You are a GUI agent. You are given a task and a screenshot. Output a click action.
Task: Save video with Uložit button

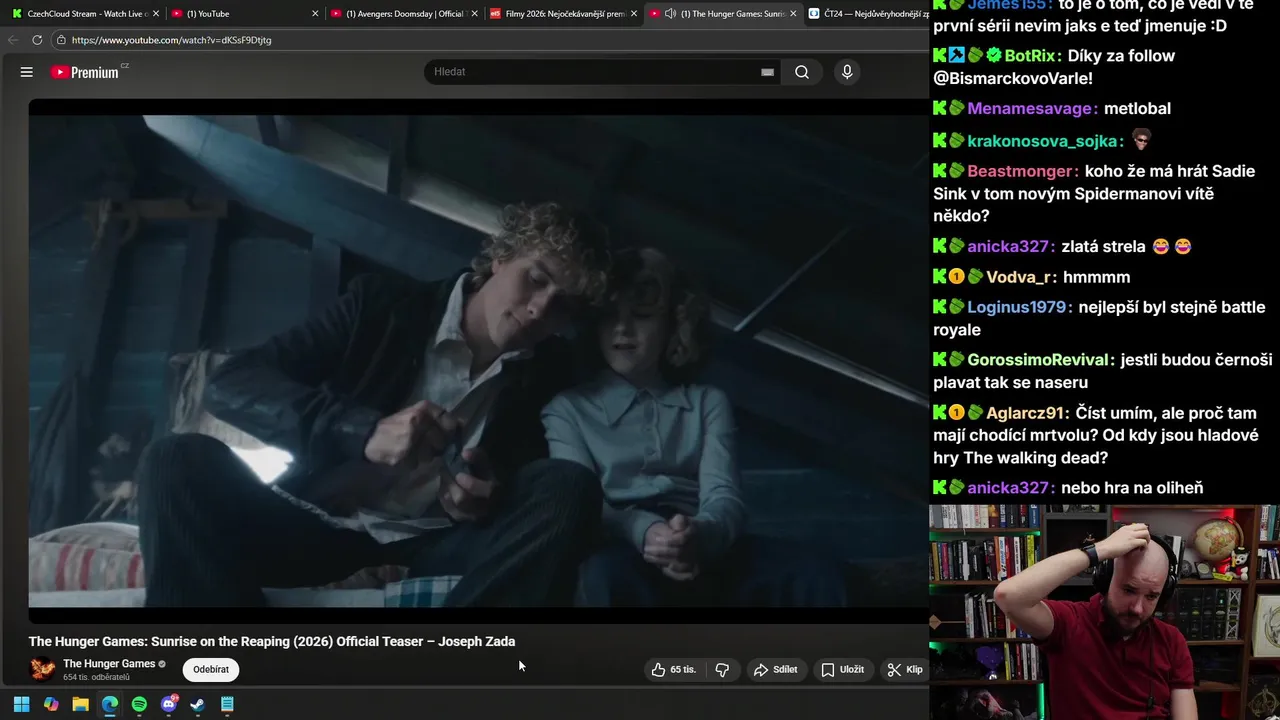(843, 670)
